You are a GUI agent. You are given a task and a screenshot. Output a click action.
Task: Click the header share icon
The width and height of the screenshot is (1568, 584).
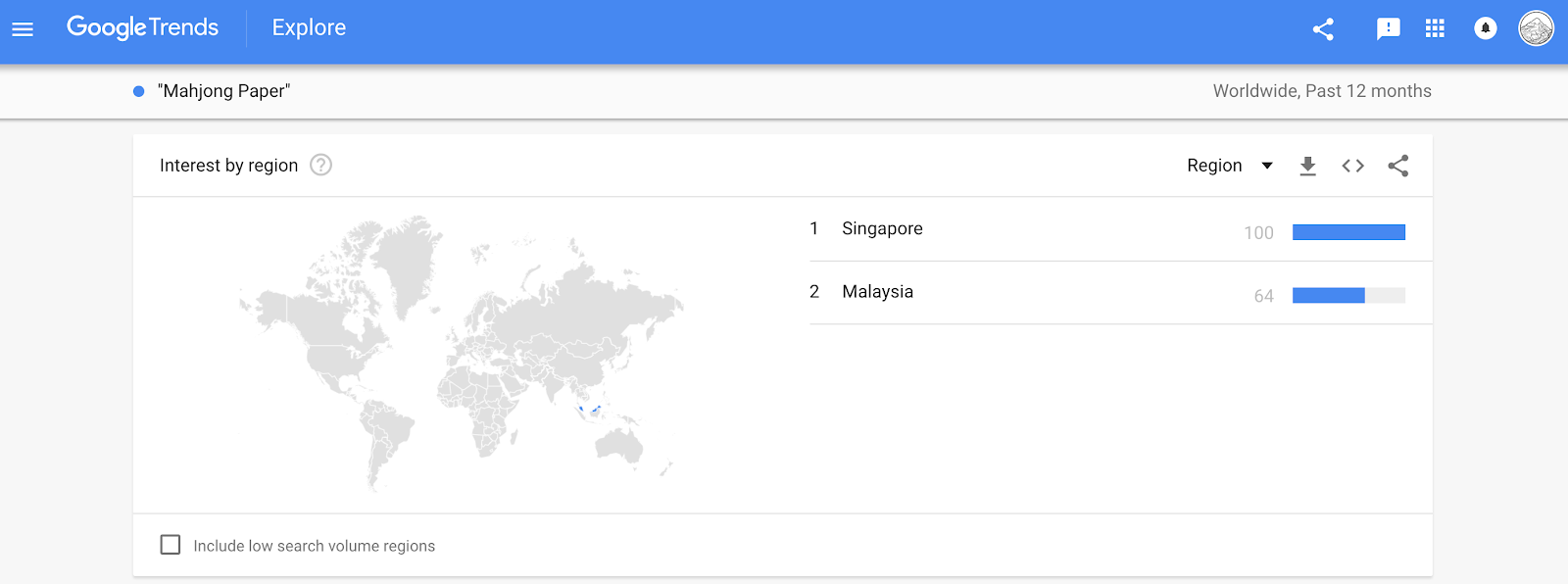pos(1323,29)
